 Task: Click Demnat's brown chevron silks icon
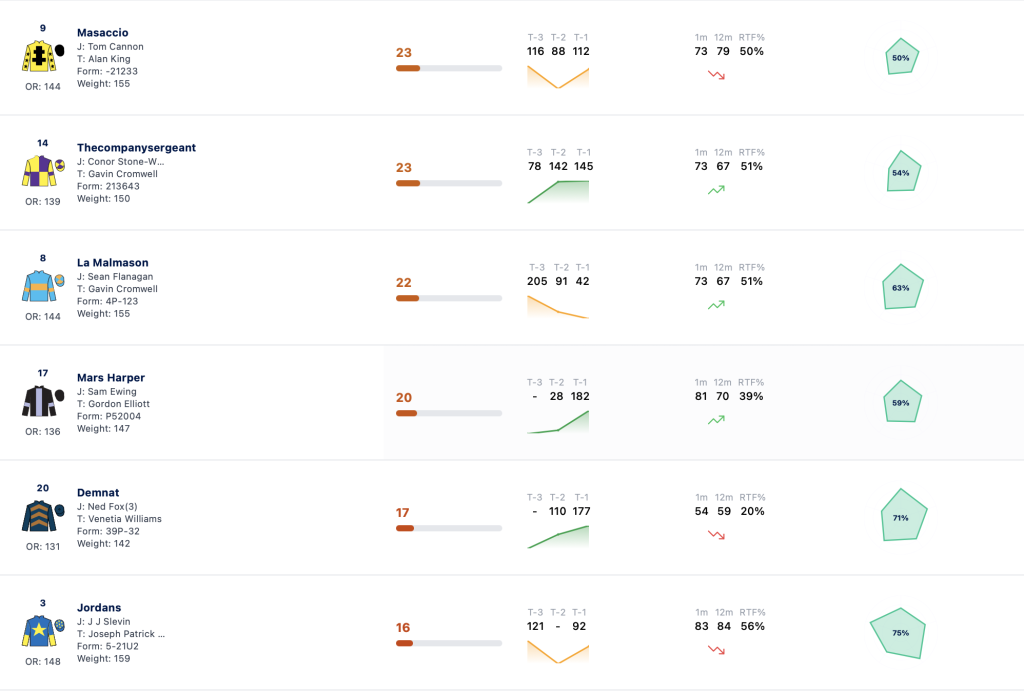(44, 515)
